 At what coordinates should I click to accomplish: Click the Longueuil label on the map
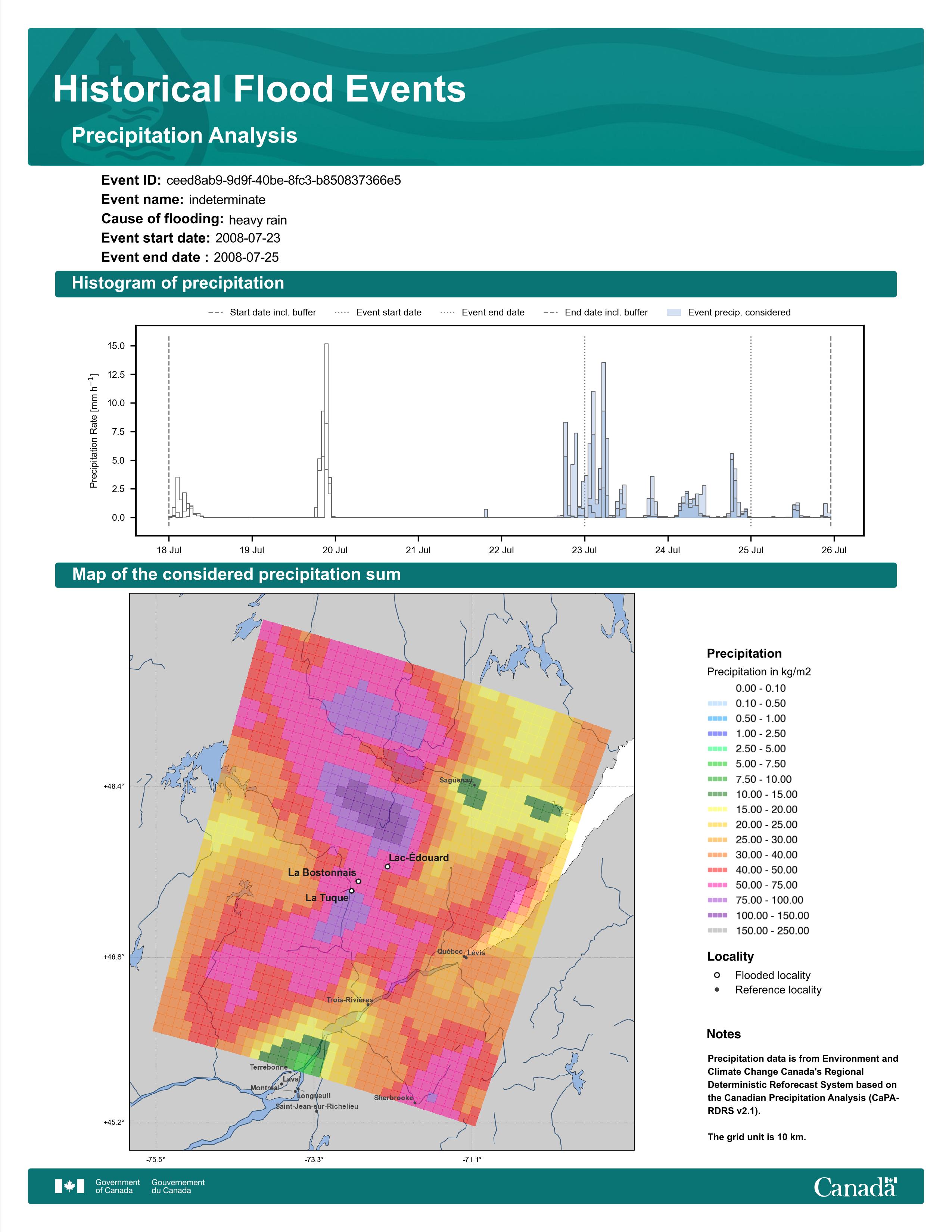314,1095
